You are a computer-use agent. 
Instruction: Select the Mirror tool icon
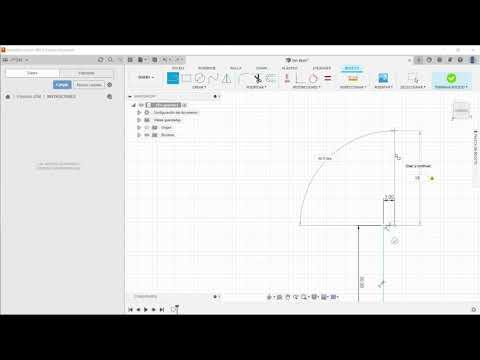(x=227, y=78)
